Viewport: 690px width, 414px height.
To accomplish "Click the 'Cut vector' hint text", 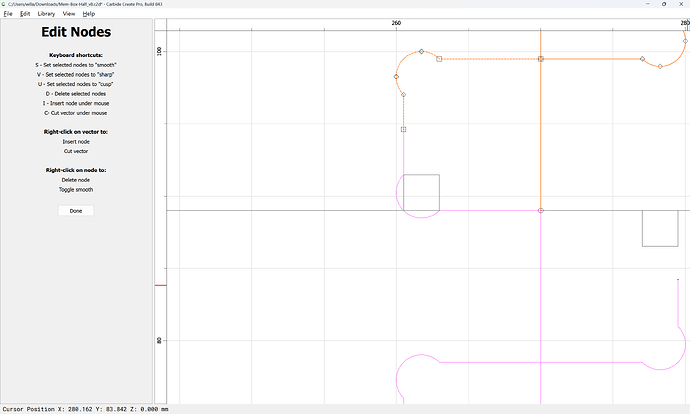I will click(76, 151).
